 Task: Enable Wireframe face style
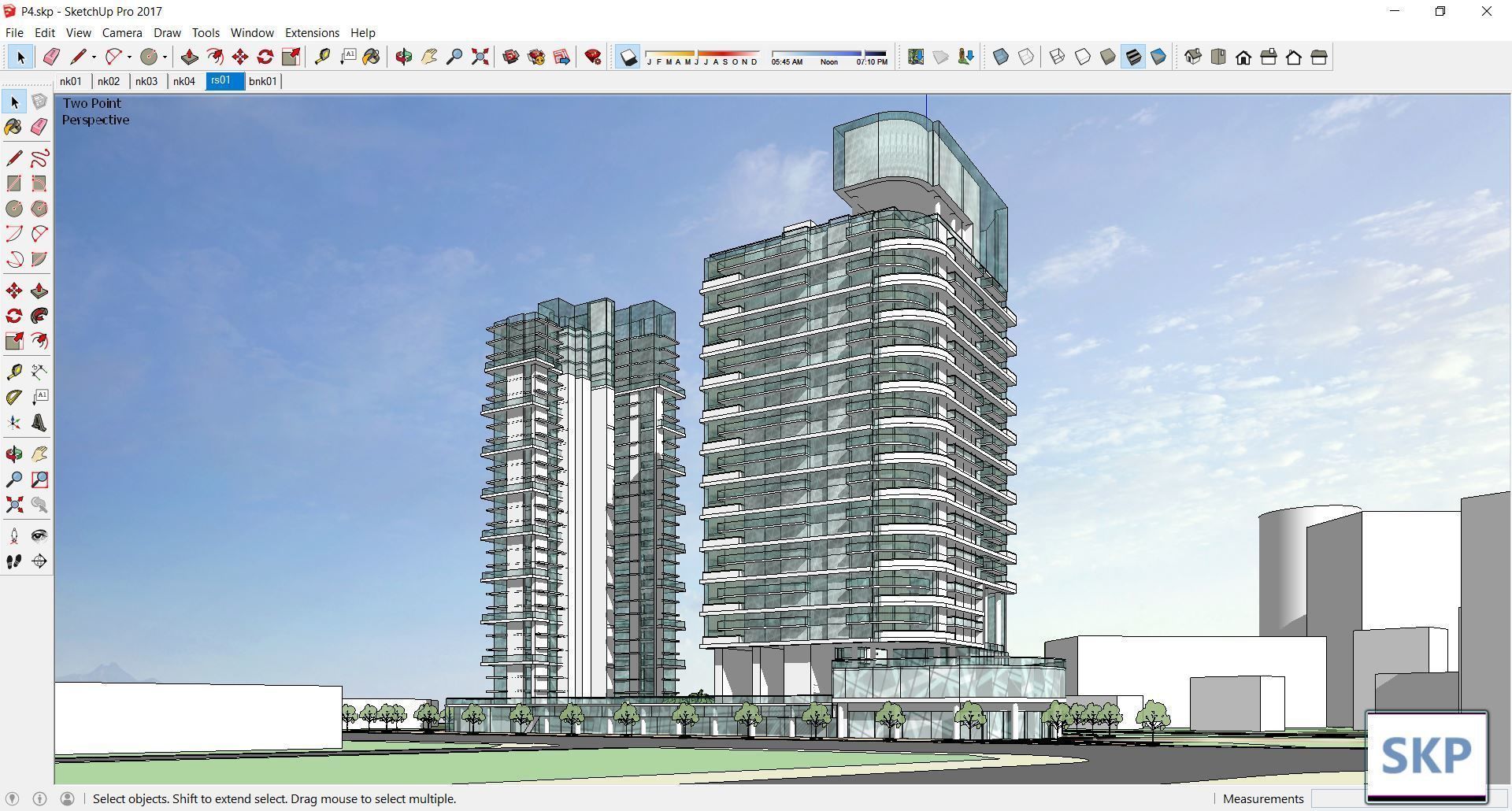coord(1058,57)
